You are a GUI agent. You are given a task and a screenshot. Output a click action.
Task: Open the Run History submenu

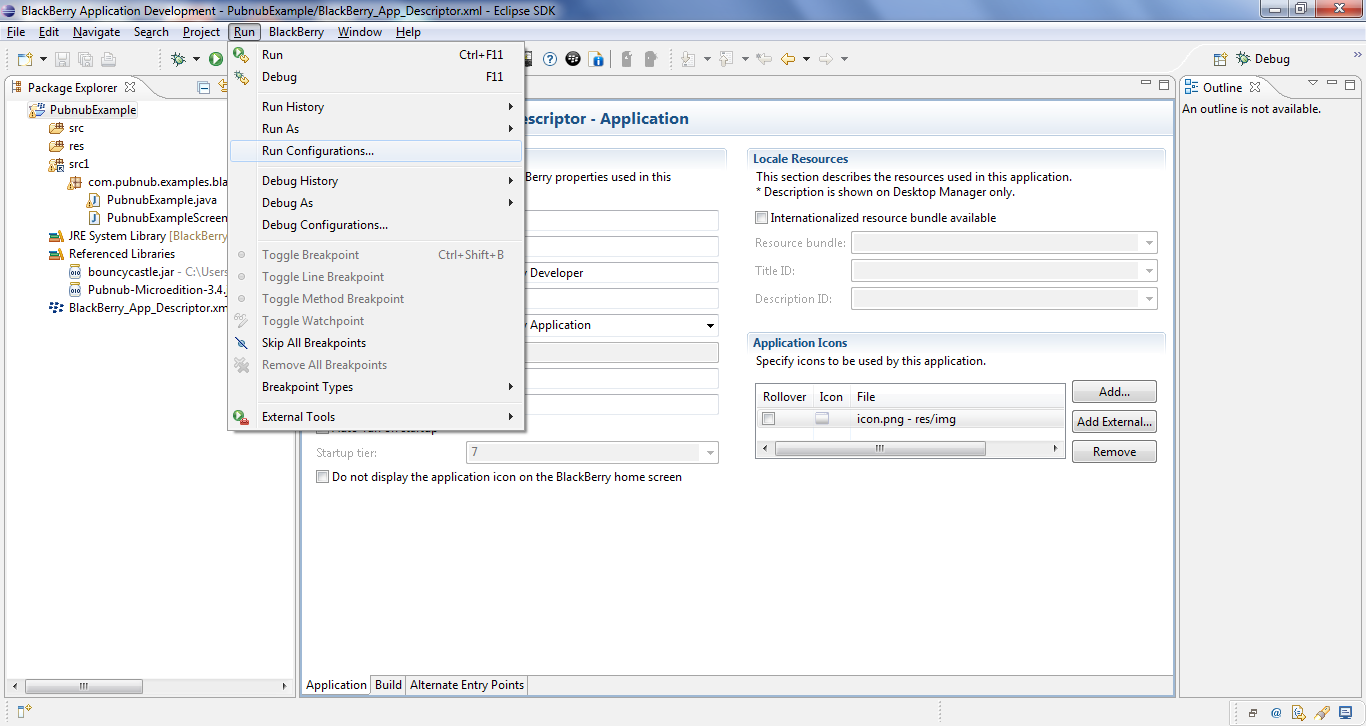375,107
